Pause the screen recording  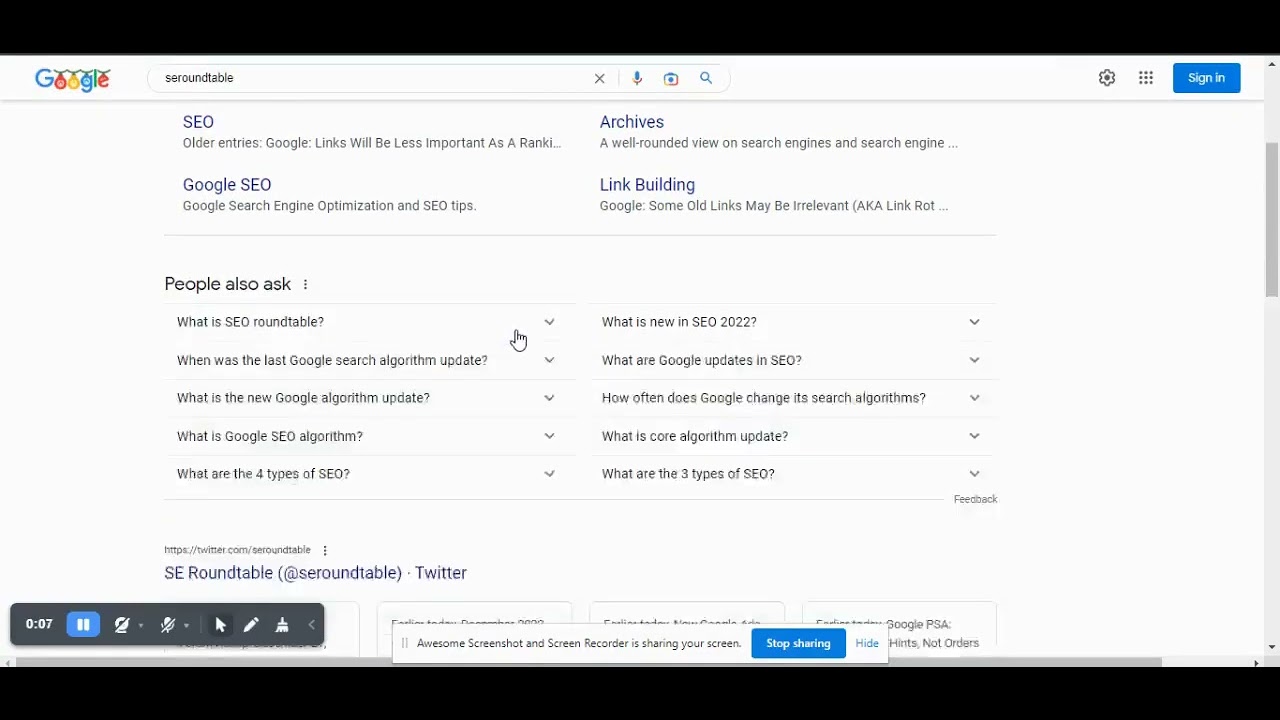click(x=83, y=625)
